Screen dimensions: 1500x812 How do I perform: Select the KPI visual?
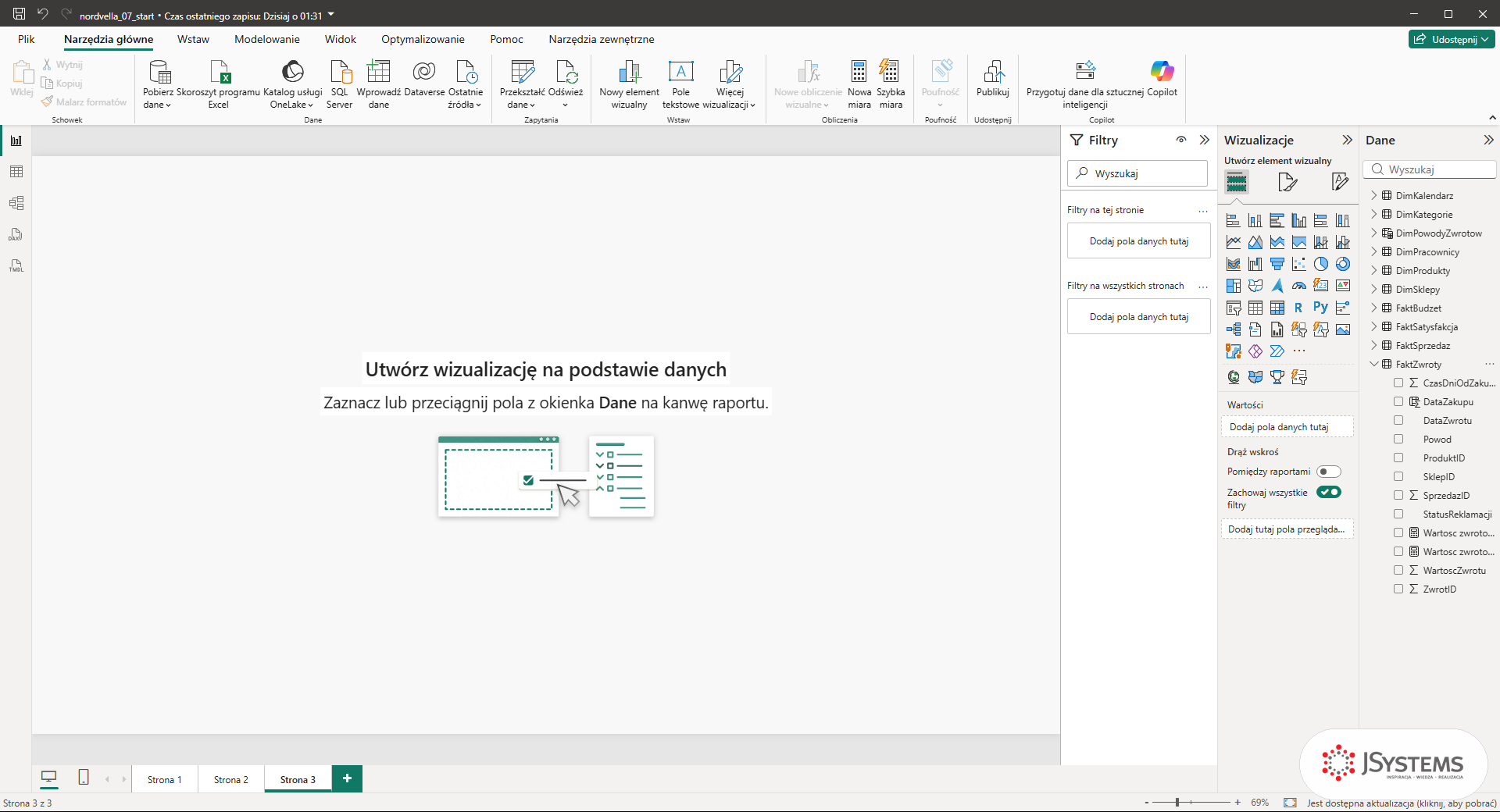click(x=1343, y=286)
